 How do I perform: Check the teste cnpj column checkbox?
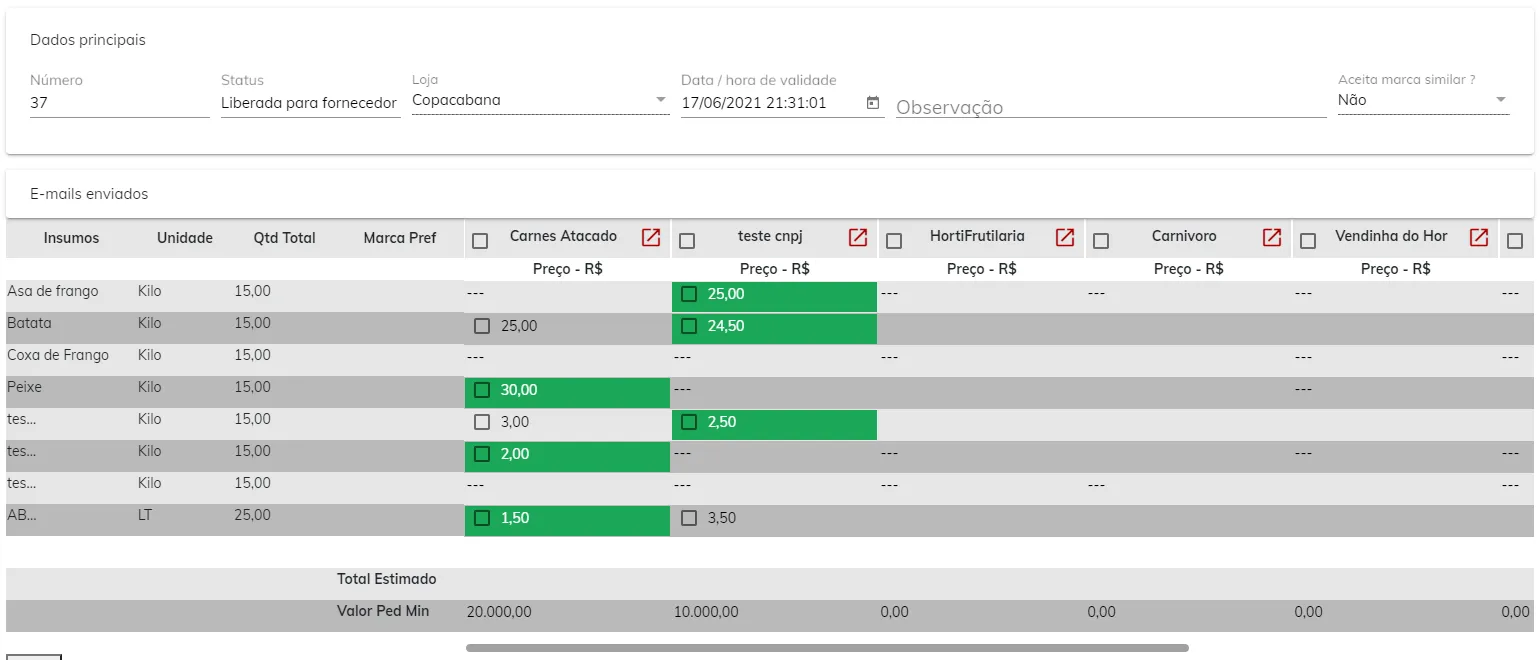(687, 241)
